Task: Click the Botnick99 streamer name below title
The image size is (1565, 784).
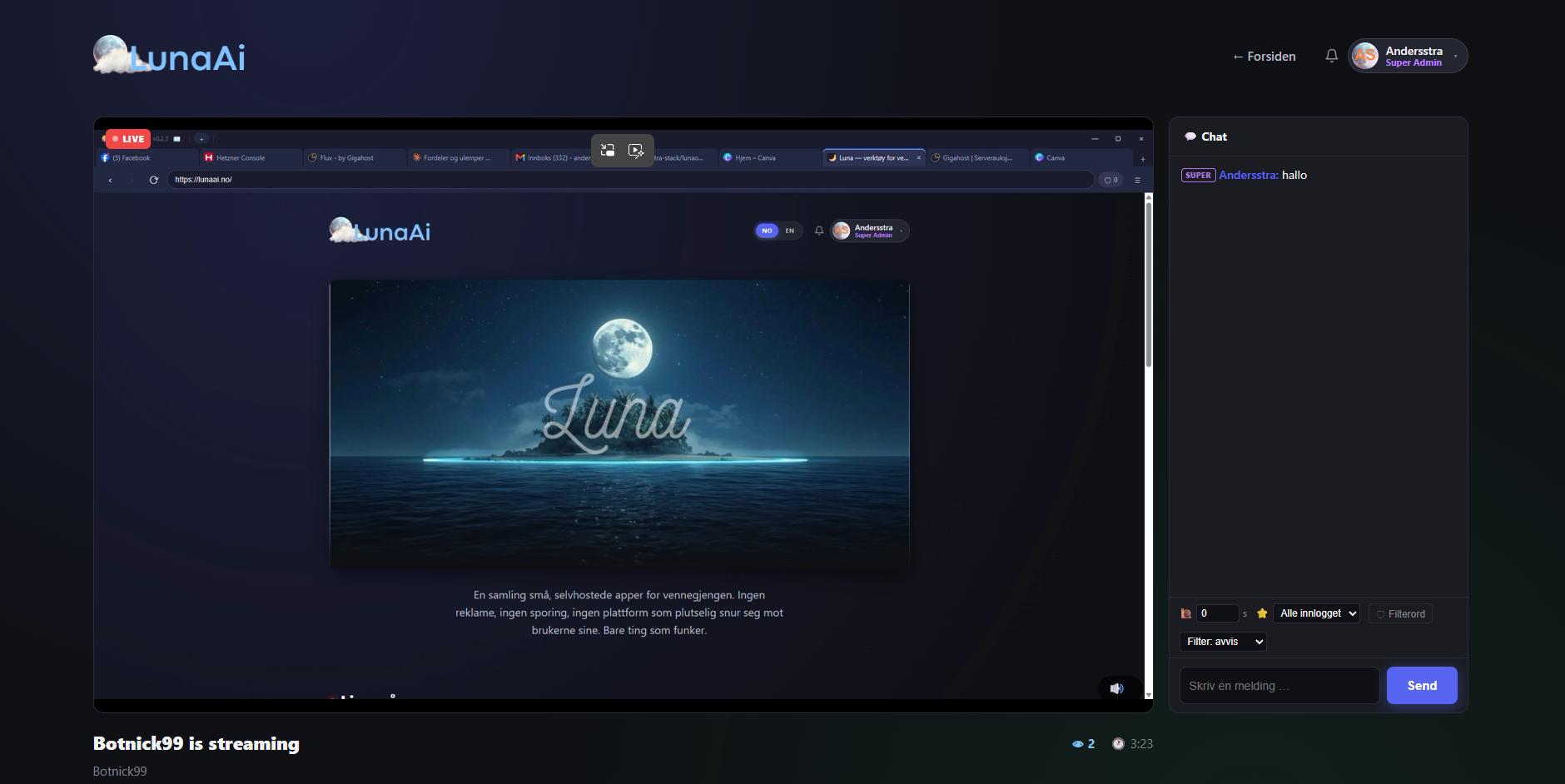Action: (120, 772)
